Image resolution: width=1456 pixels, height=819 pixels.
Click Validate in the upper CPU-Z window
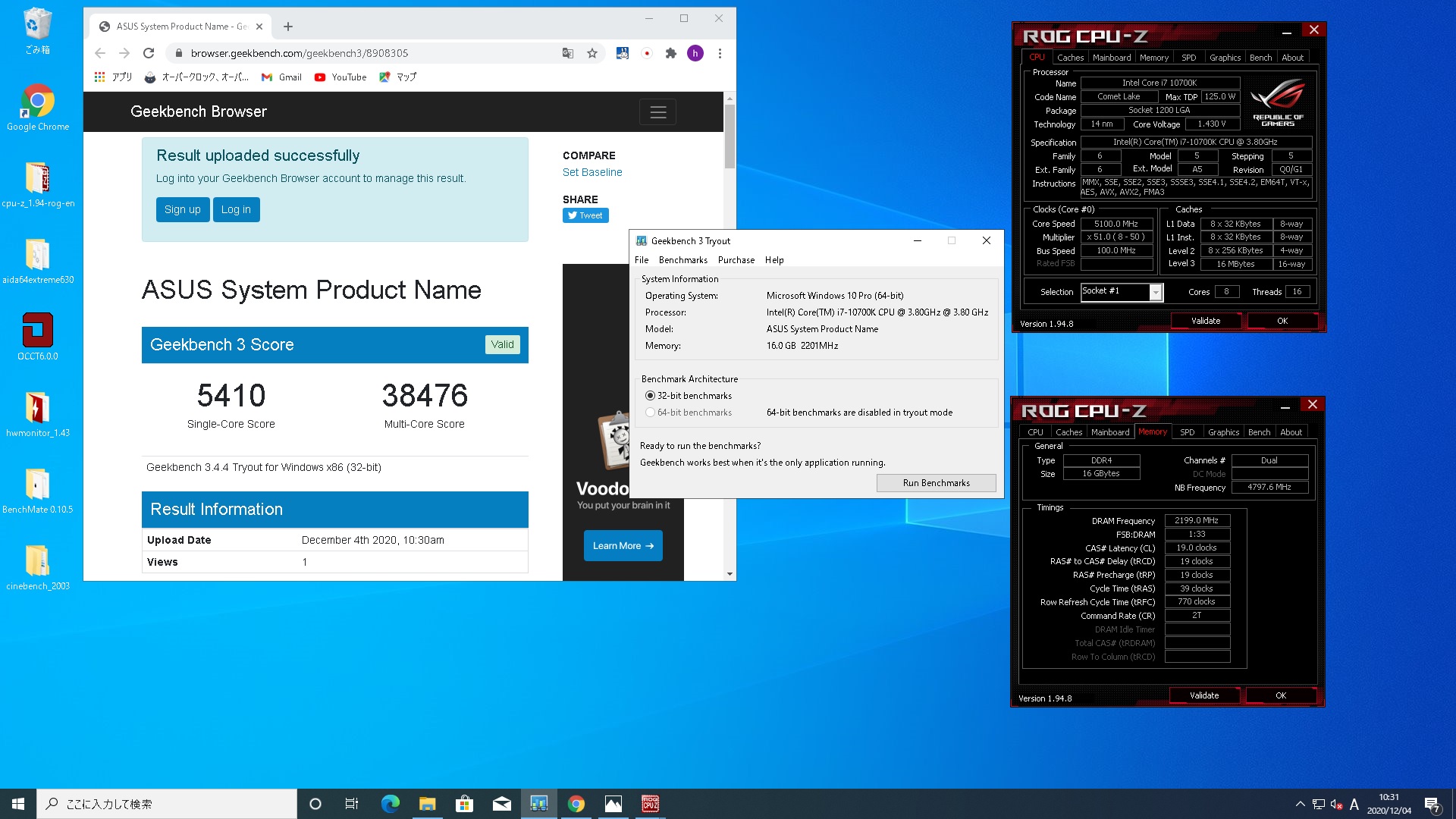coord(1206,321)
